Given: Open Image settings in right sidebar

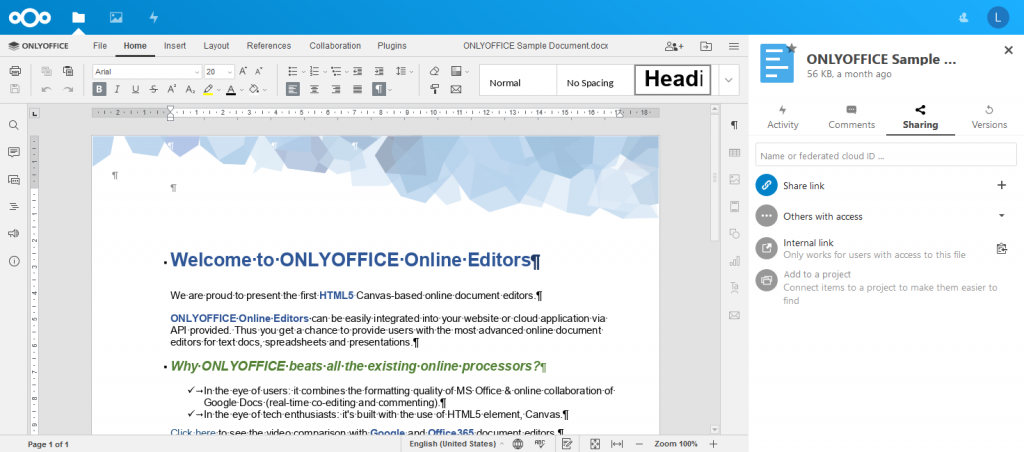Looking at the screenshot, I should [734, 180].
